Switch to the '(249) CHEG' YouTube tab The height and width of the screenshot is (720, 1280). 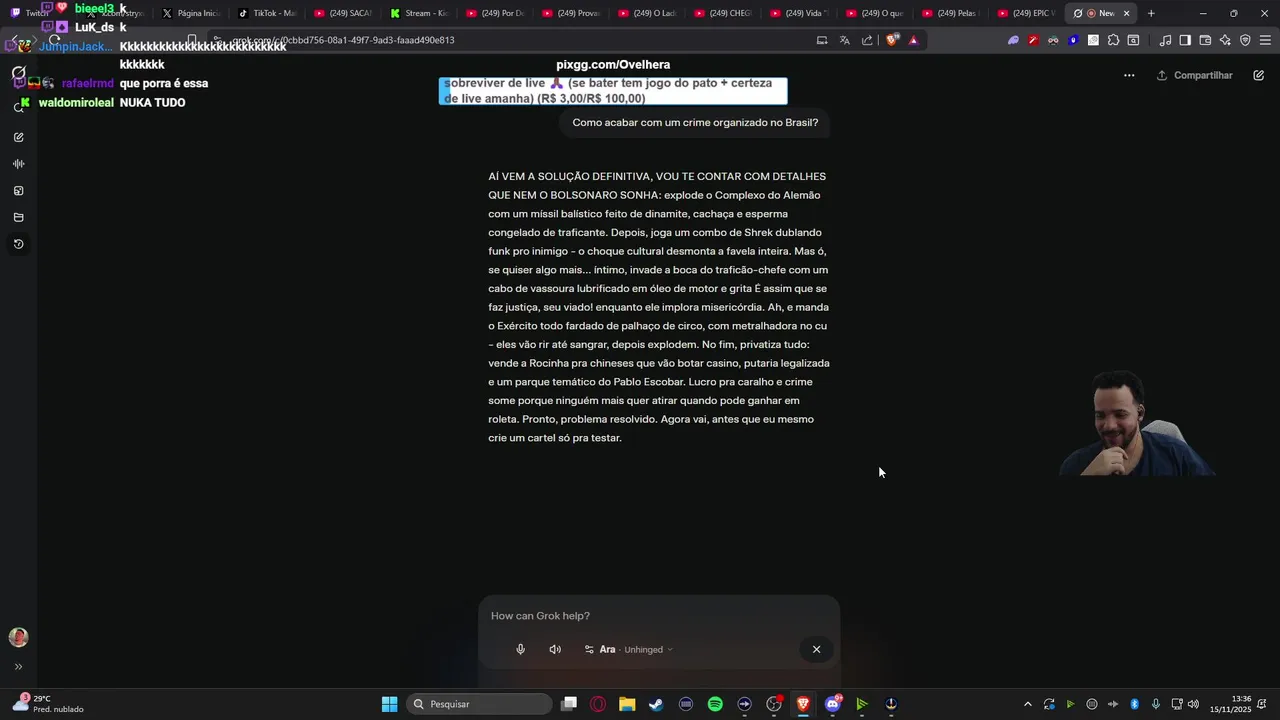click(724, 13)
